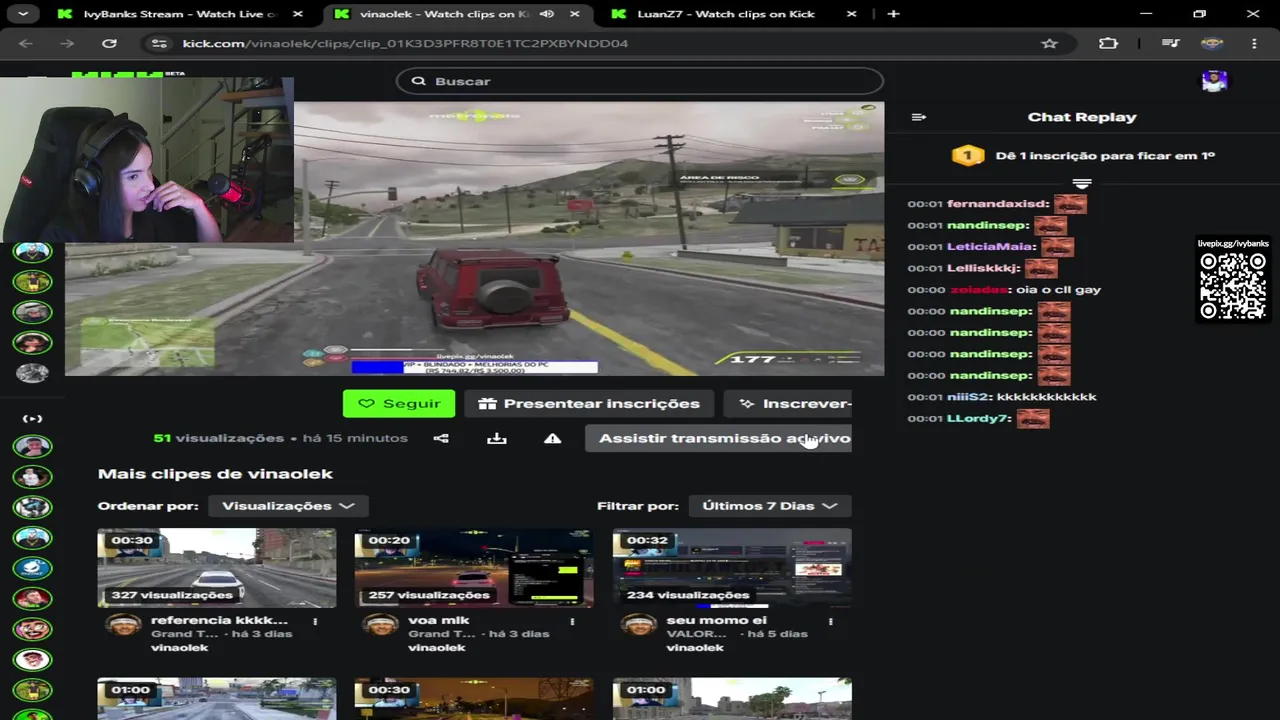Open the Últimos 7 Dias filter dropdown

[770, 506]
